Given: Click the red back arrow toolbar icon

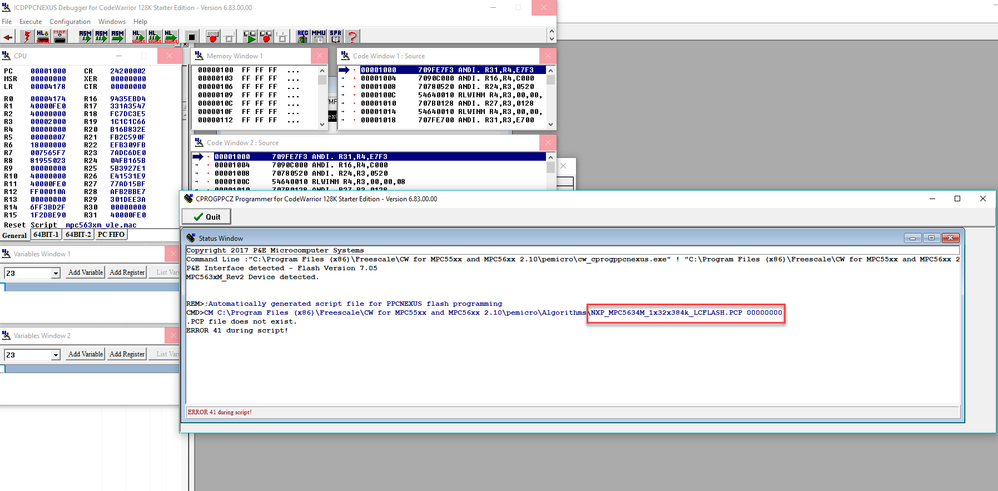Looking at the screenshot, I should click(8, 37).
